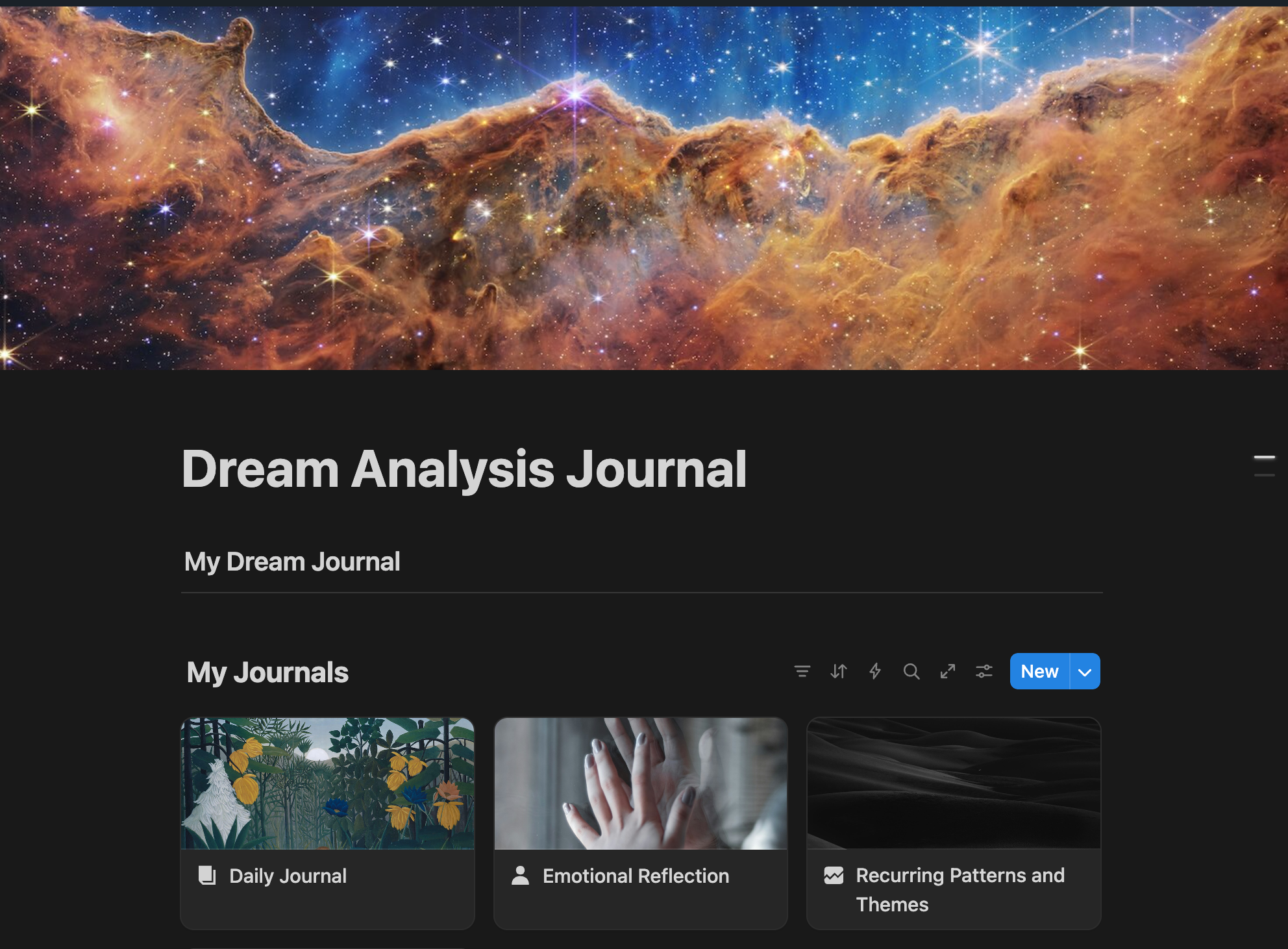Click the chart icon beside Recurring Patterns

tap(834, 876)
